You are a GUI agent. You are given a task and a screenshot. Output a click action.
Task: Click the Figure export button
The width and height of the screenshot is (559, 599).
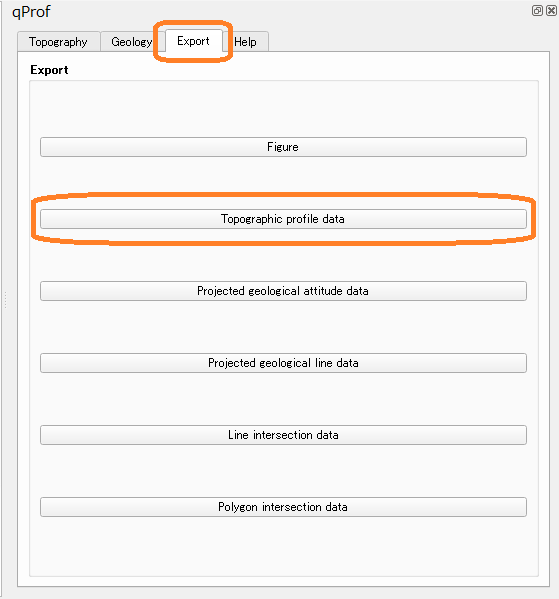(x=283, y=147)
